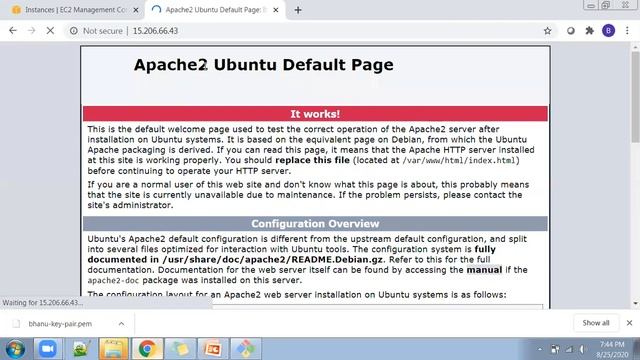
Task: Open a new browser tab
Action: click(298, 10)
